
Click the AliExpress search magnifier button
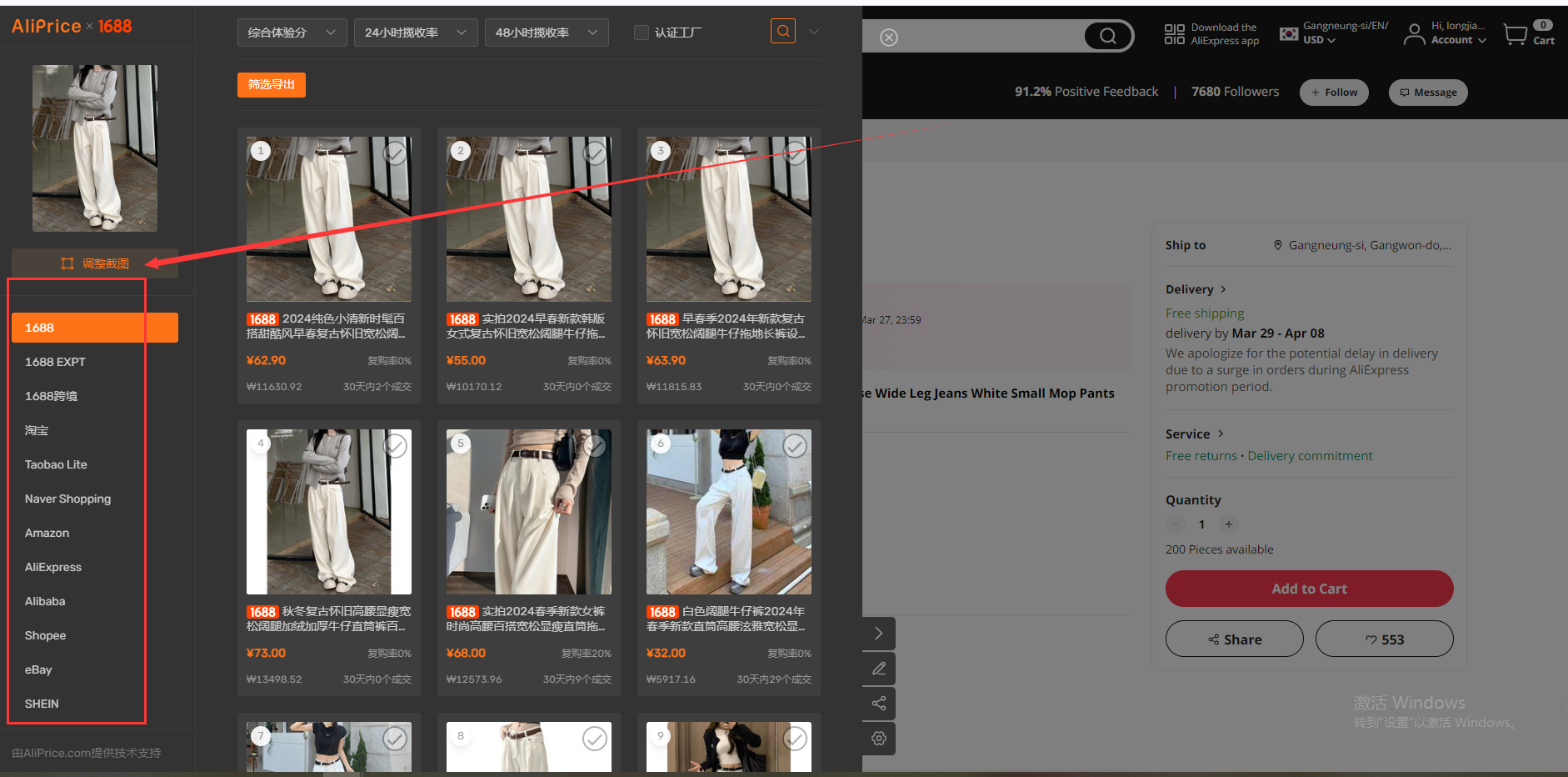click(x=1108, y=36)
